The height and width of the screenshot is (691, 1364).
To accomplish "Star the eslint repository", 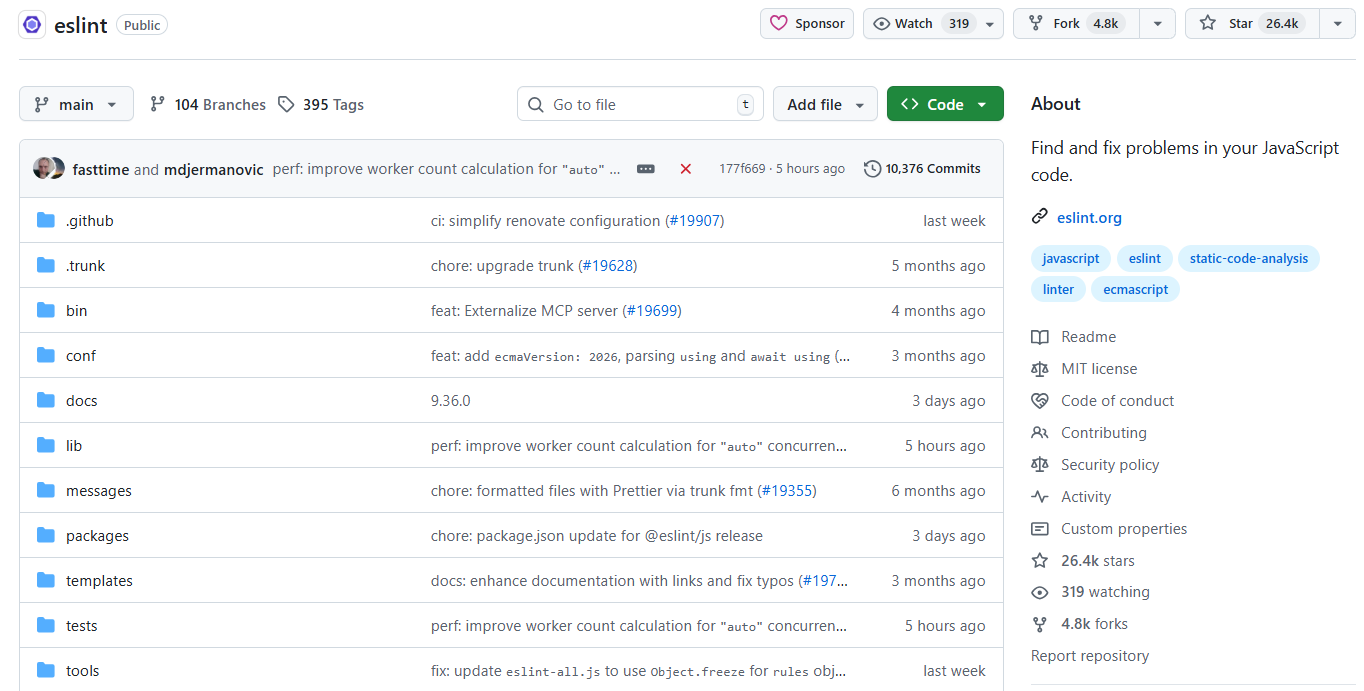I will [1252, 23].
